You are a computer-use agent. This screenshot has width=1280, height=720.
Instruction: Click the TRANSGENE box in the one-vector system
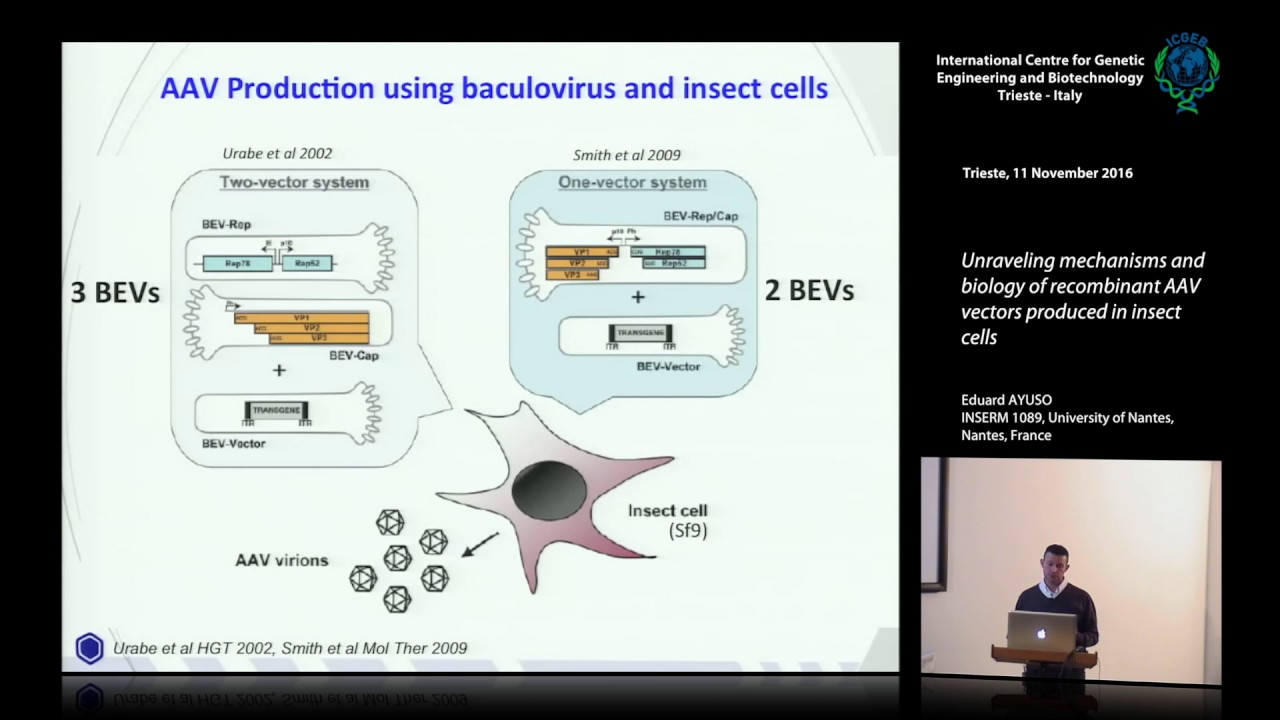pos(640,334)
